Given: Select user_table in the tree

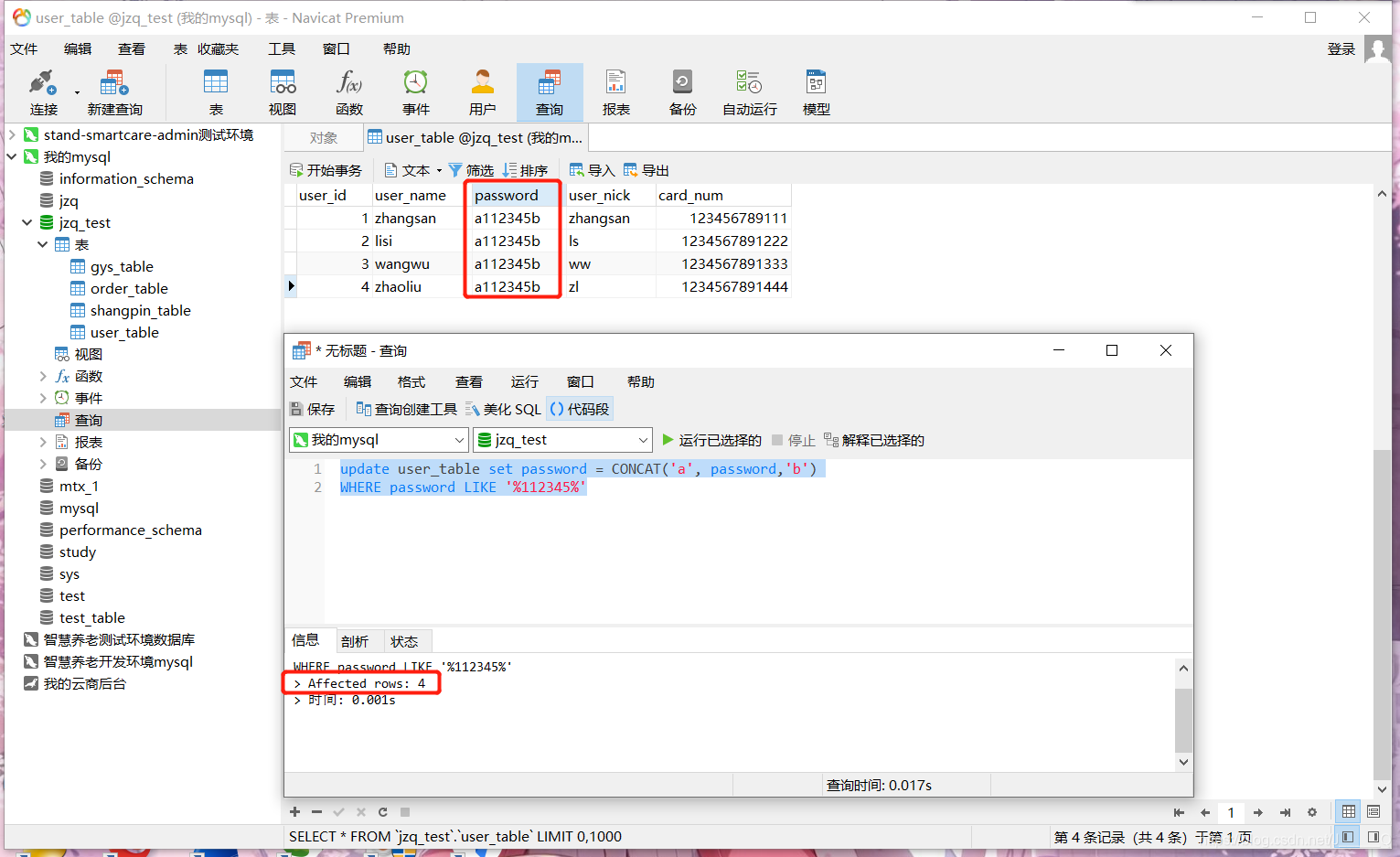Looking at the screenshot, I should [124, 332].
